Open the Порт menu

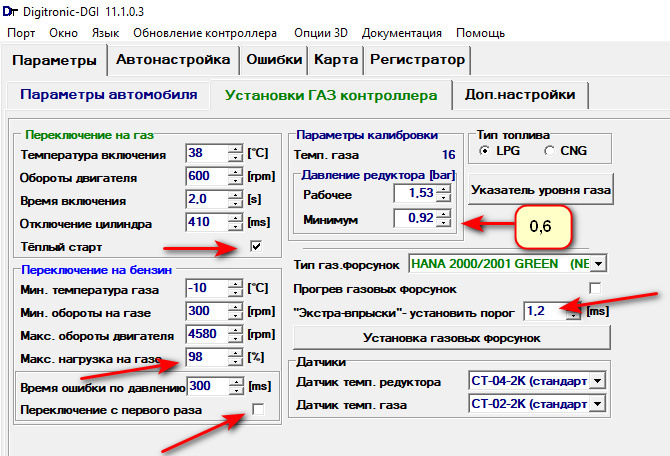tap(21, 33)
